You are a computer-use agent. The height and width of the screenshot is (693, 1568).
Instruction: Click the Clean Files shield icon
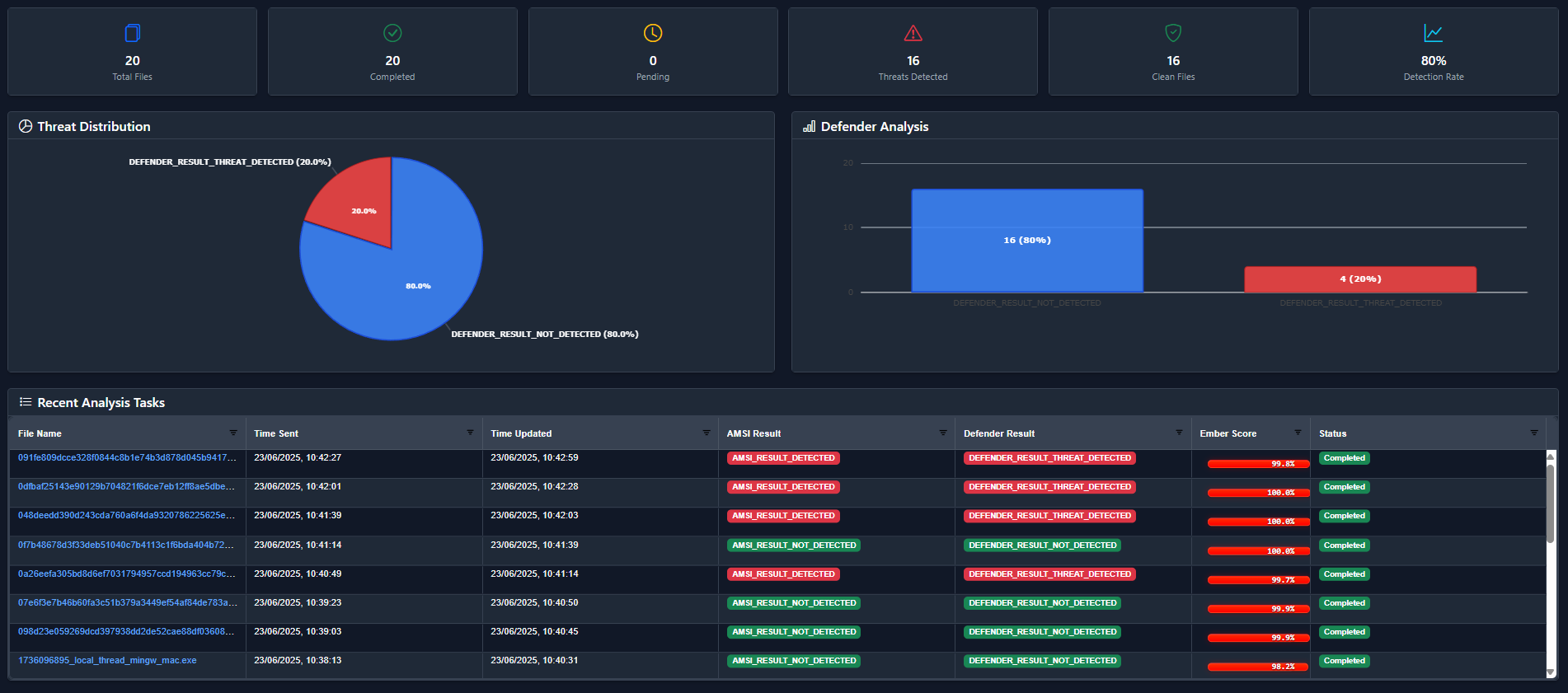pyautogui.click(x=1173, y=33)
